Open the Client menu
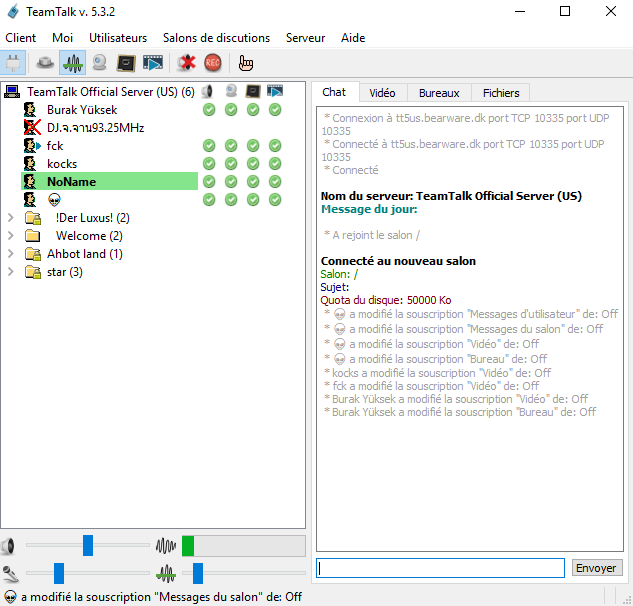 click(21, 38)
